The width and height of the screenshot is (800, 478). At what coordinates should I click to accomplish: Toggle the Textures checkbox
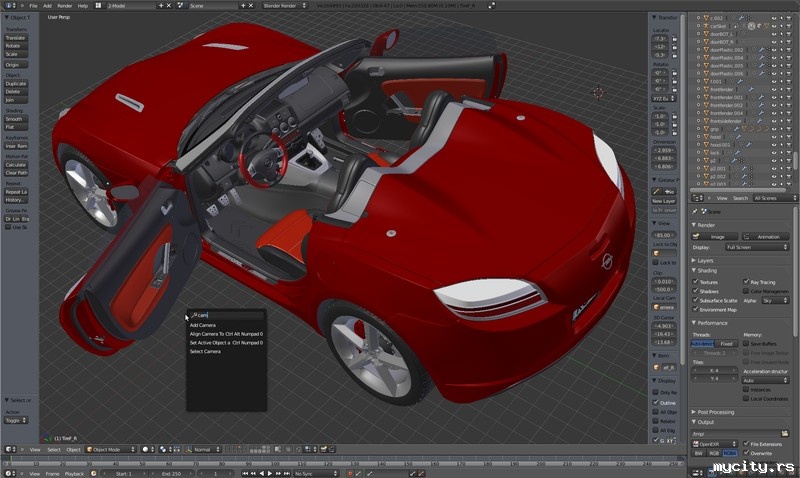pos(695,282)
